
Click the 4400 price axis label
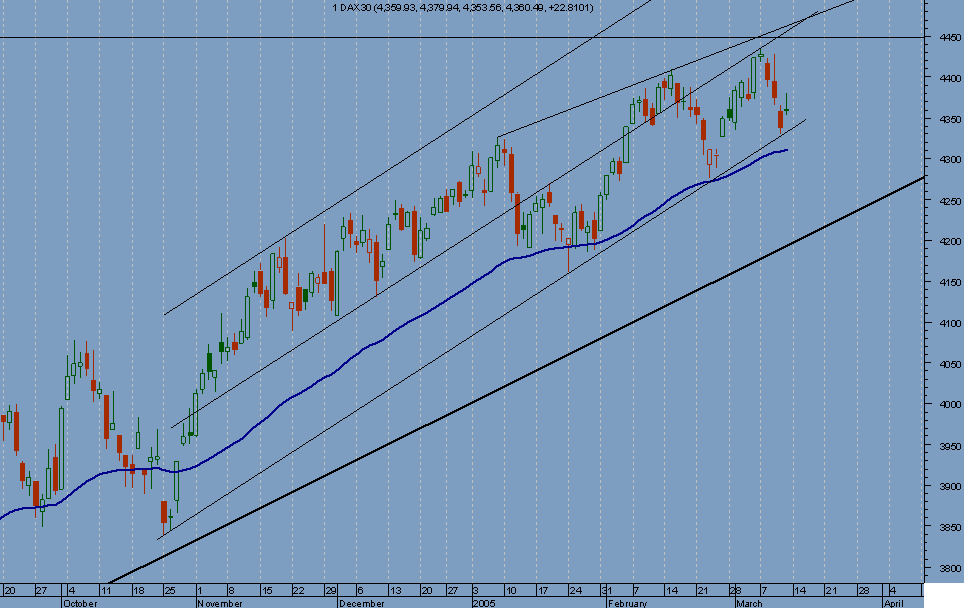(x=950, y=79)
